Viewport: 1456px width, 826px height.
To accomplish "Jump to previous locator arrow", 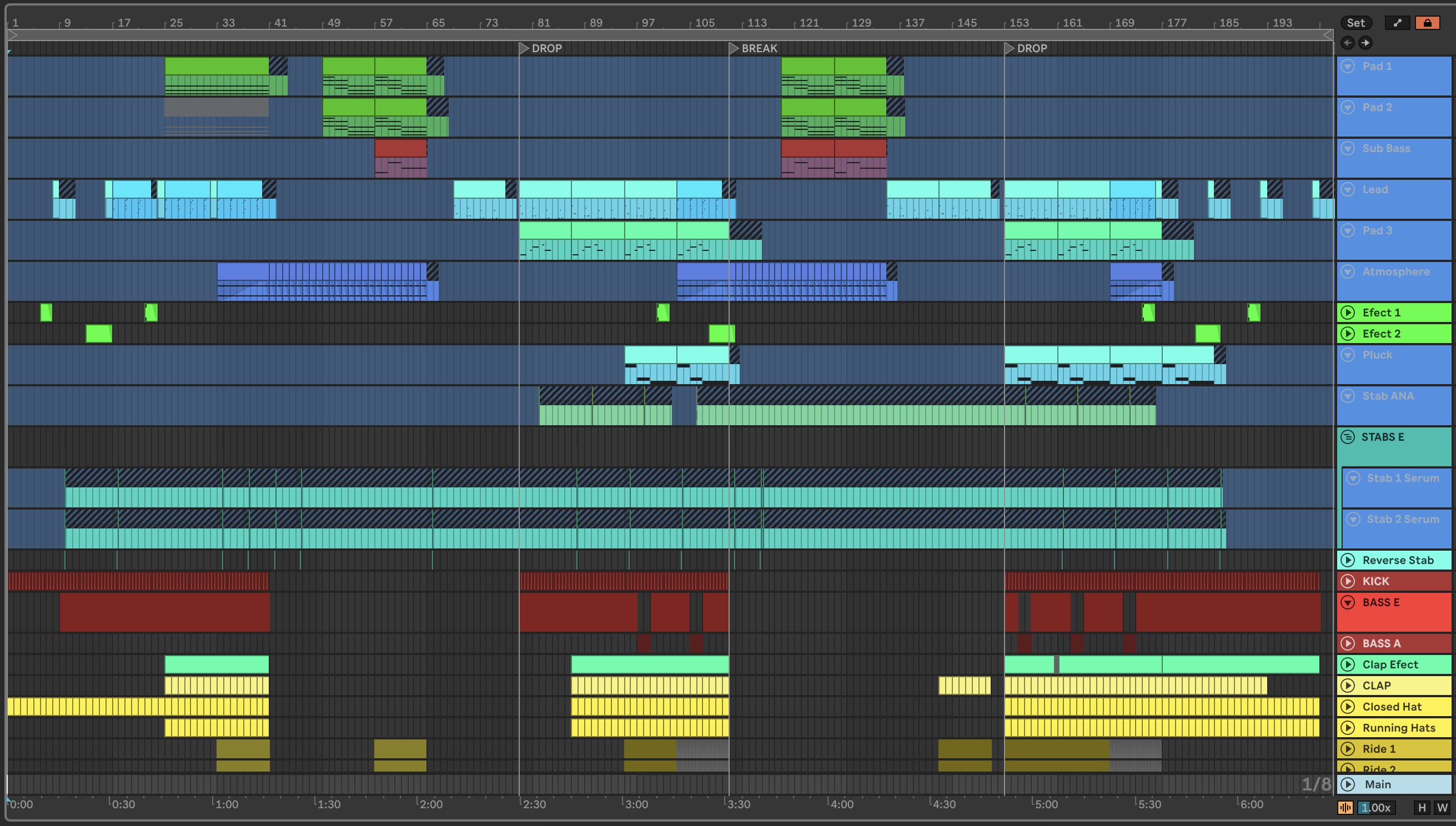I will 1348,43.
